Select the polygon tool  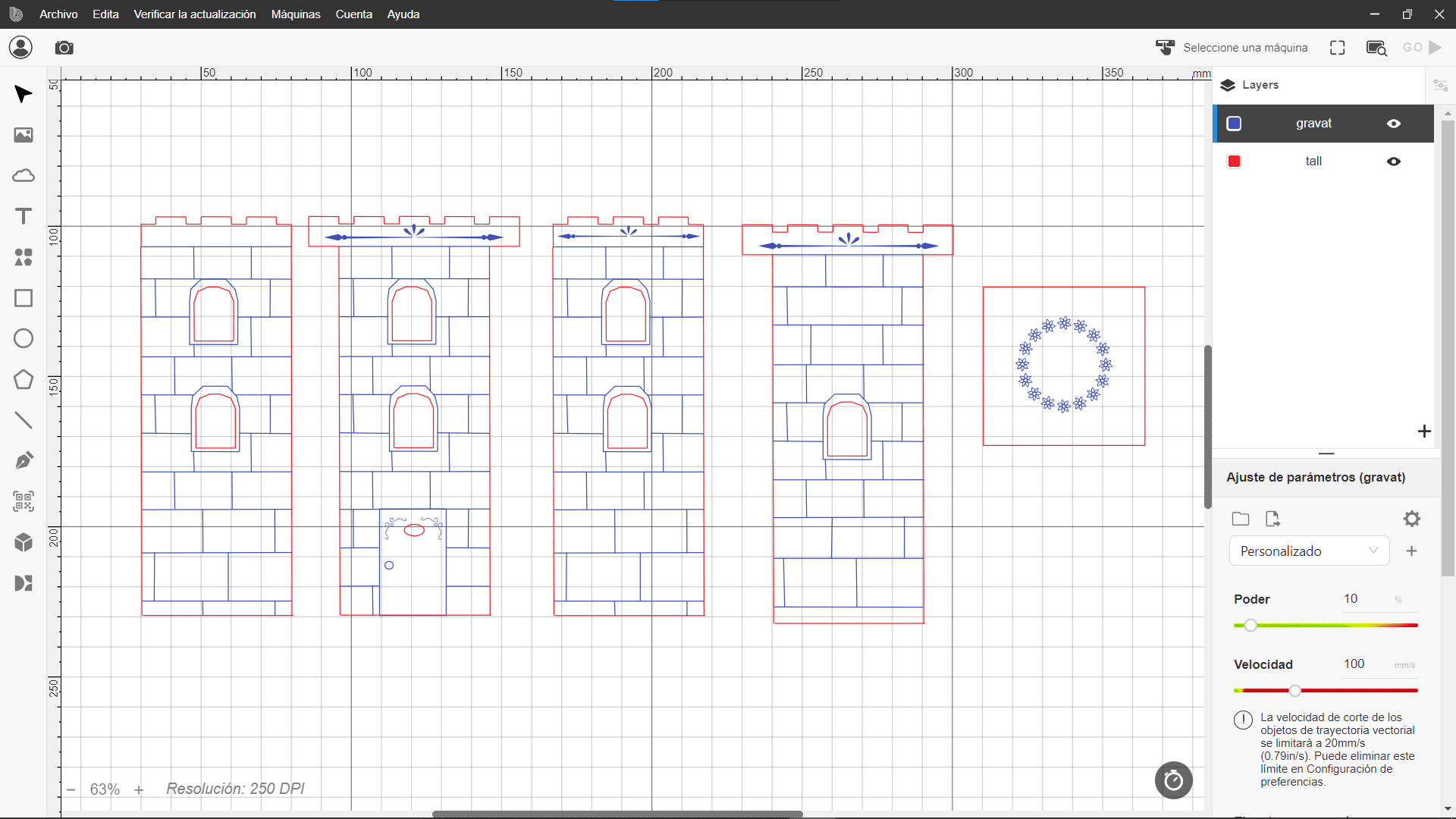(x=24, y=379)
